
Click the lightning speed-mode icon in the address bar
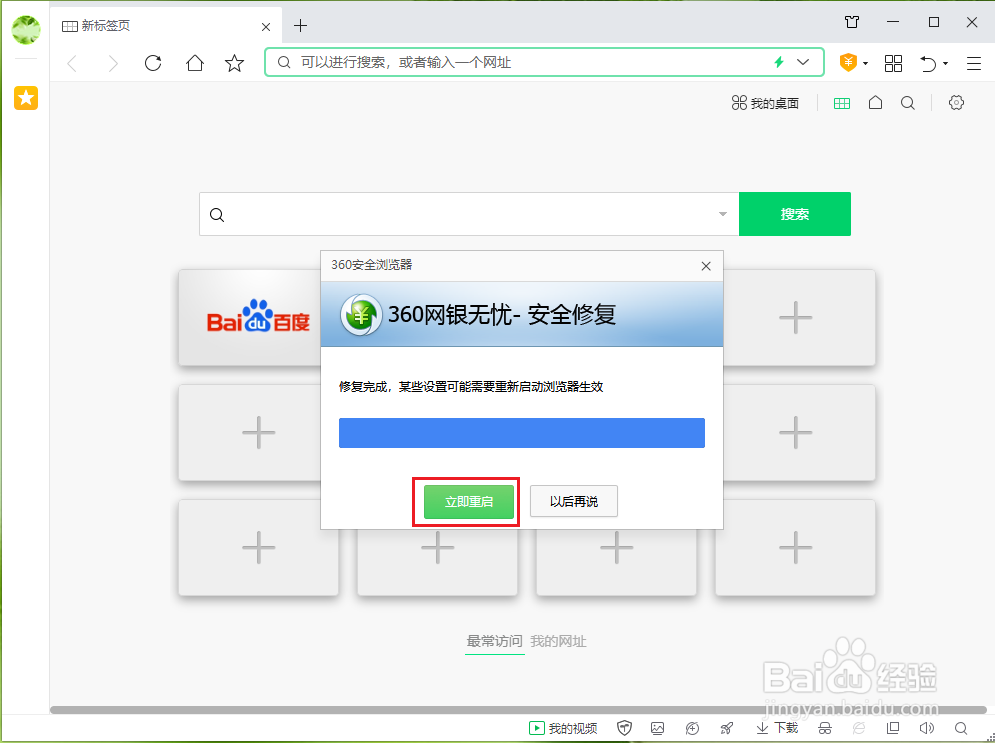pyautogui.click(x=779, y=62)
